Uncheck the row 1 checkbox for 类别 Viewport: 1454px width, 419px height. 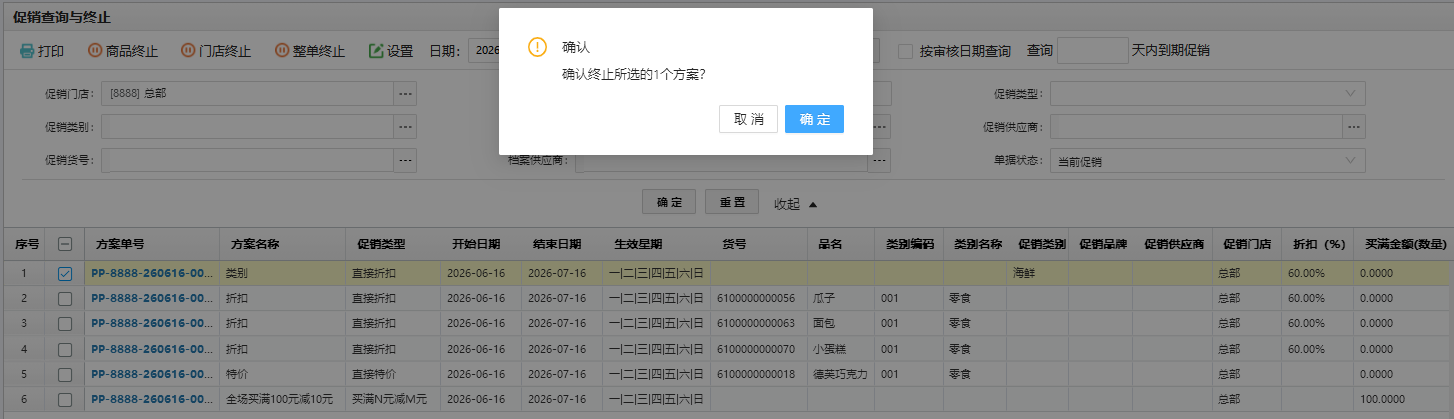[x=65, y=272]
